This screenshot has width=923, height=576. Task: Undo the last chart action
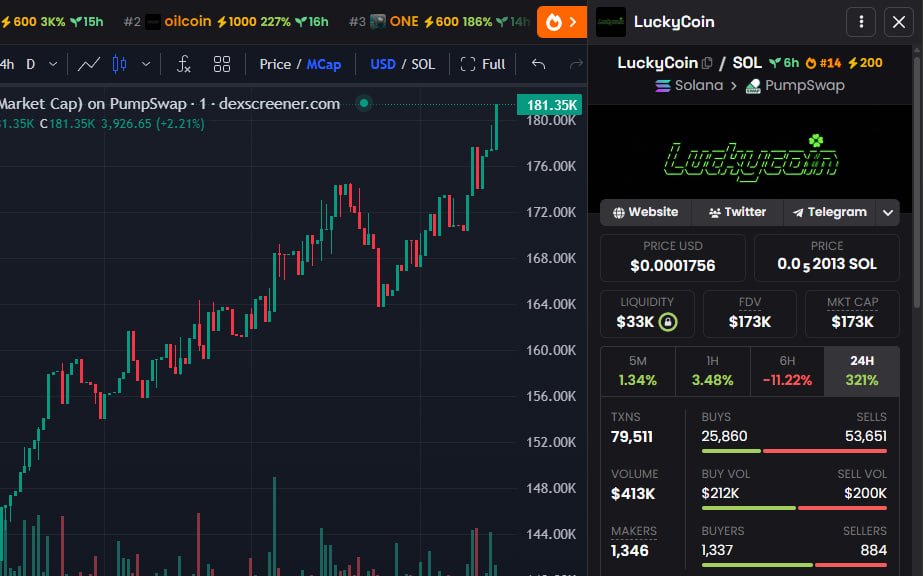coord(538,64)
